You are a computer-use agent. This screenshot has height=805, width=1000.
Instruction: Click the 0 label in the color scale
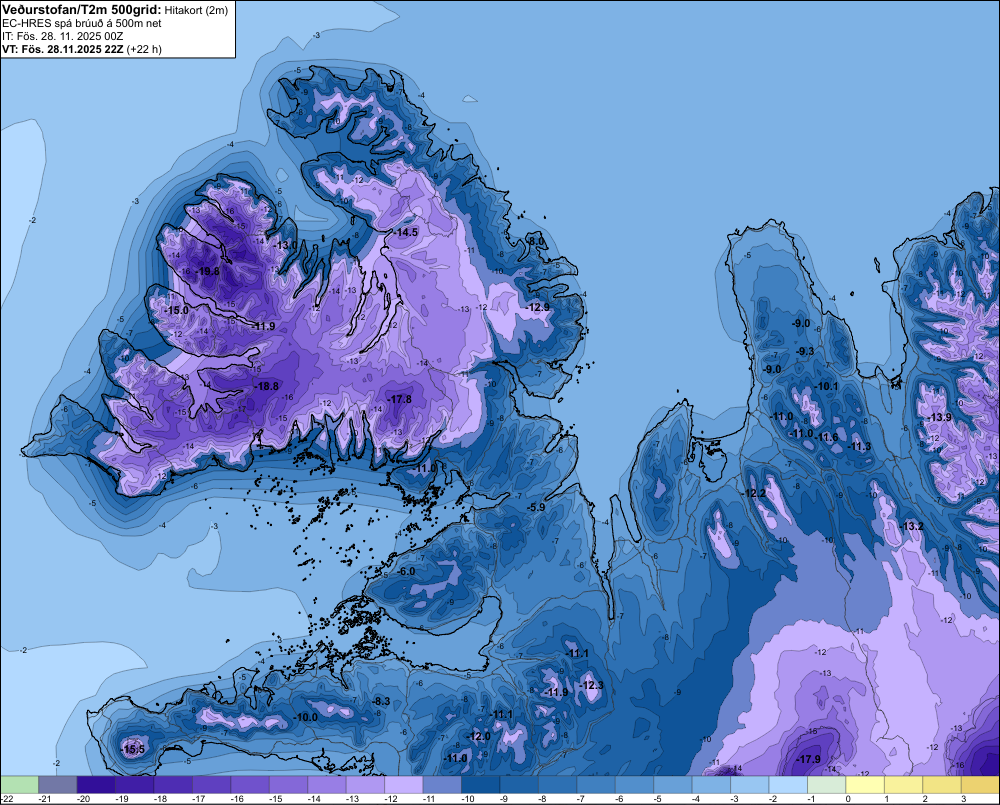pyautogui.click(x=848, y=799)
